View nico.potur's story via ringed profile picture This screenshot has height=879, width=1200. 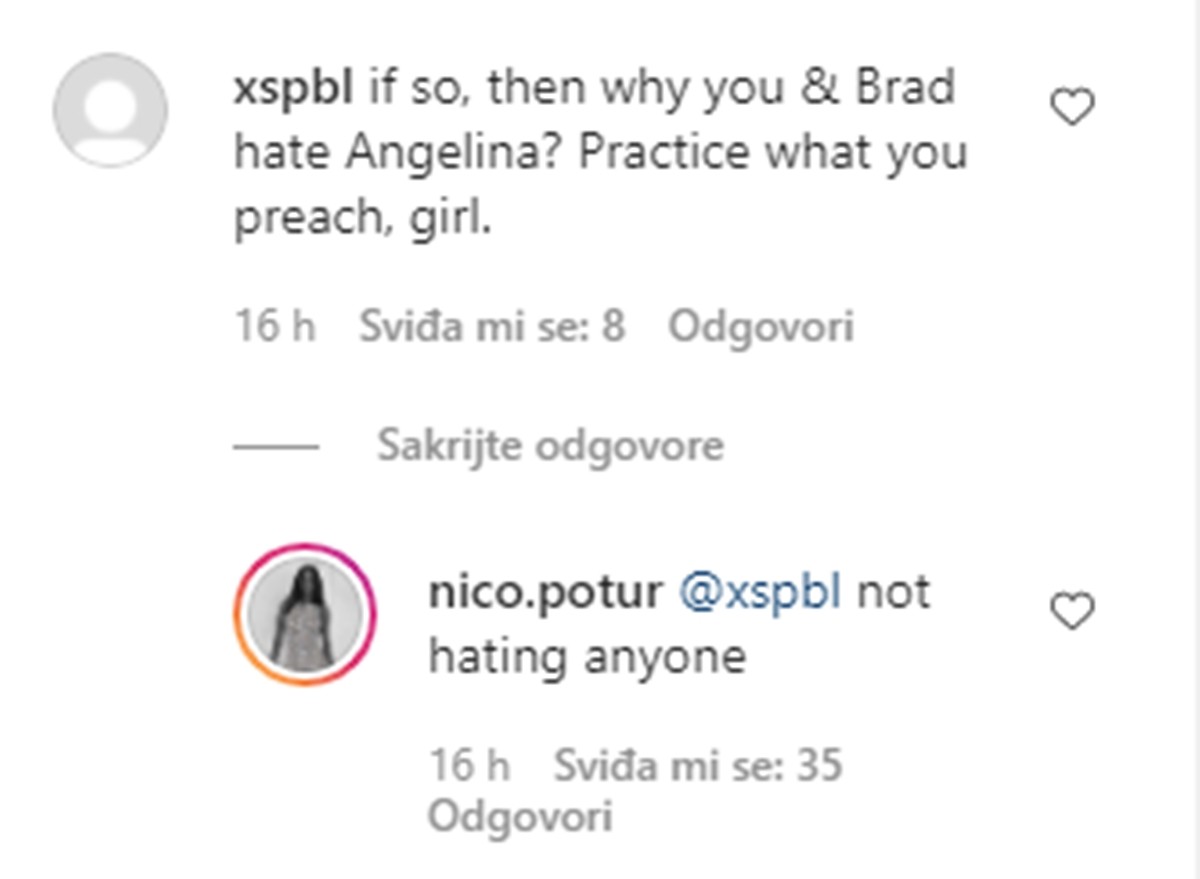(x=304, y=614)
